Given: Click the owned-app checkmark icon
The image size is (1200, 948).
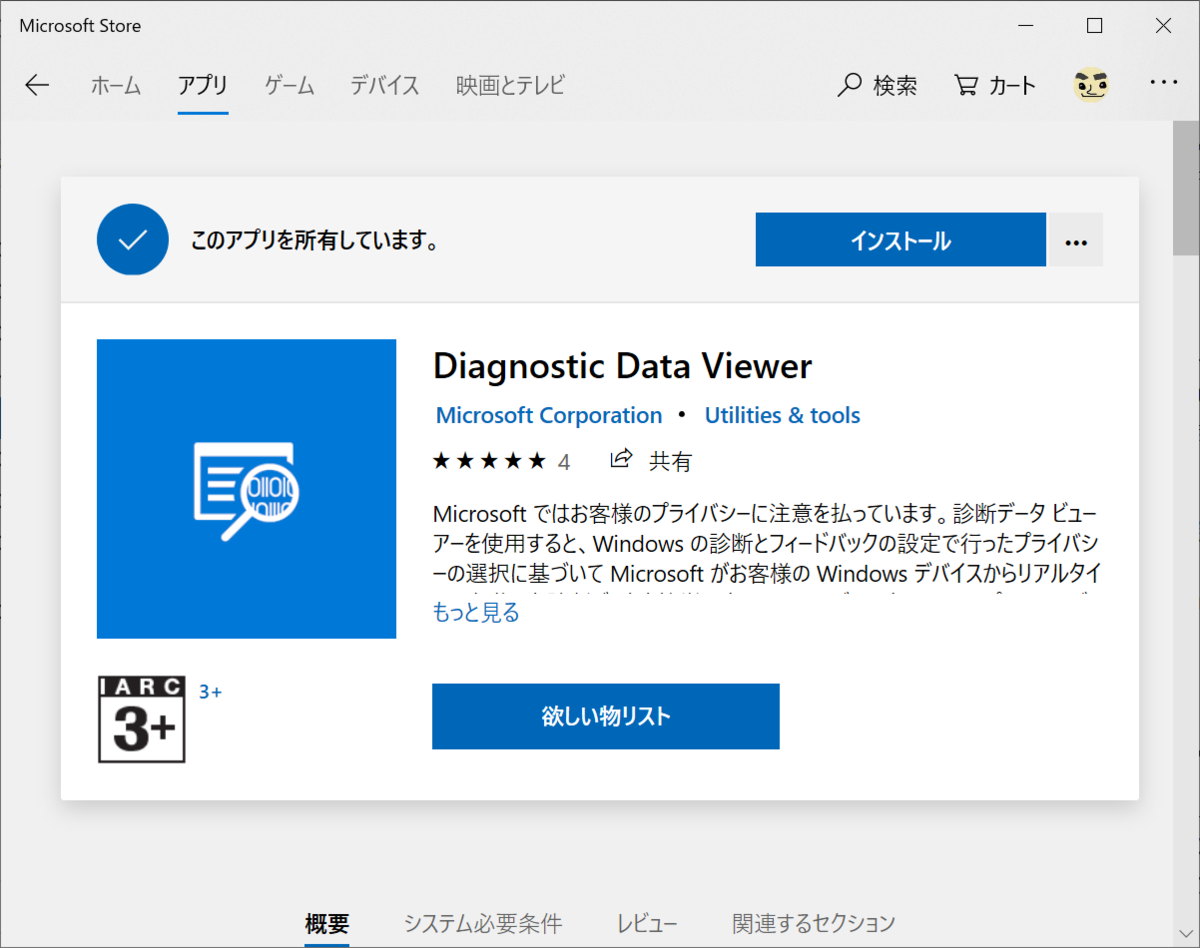Looking at the screenshot, I should point(133,239).
